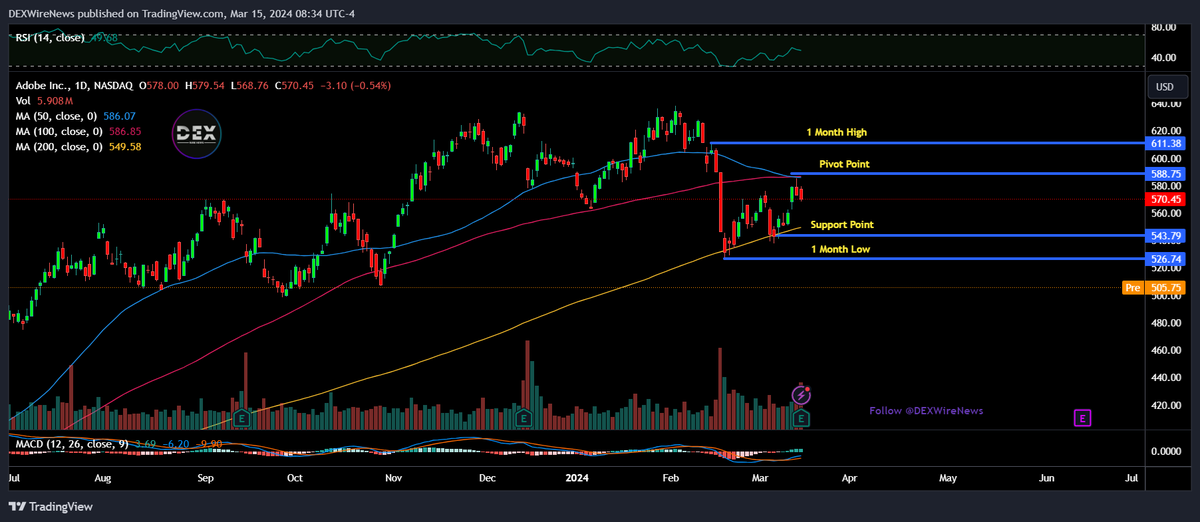Click the 526.74 price label
This screenshot has width=1200, height=522.
(x=1168, y=259)
